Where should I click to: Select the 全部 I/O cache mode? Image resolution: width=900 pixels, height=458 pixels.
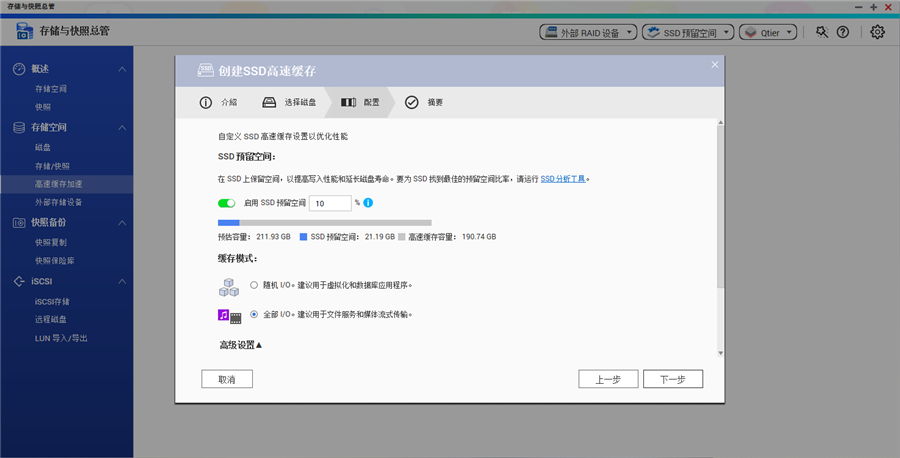tap(254, 314)
